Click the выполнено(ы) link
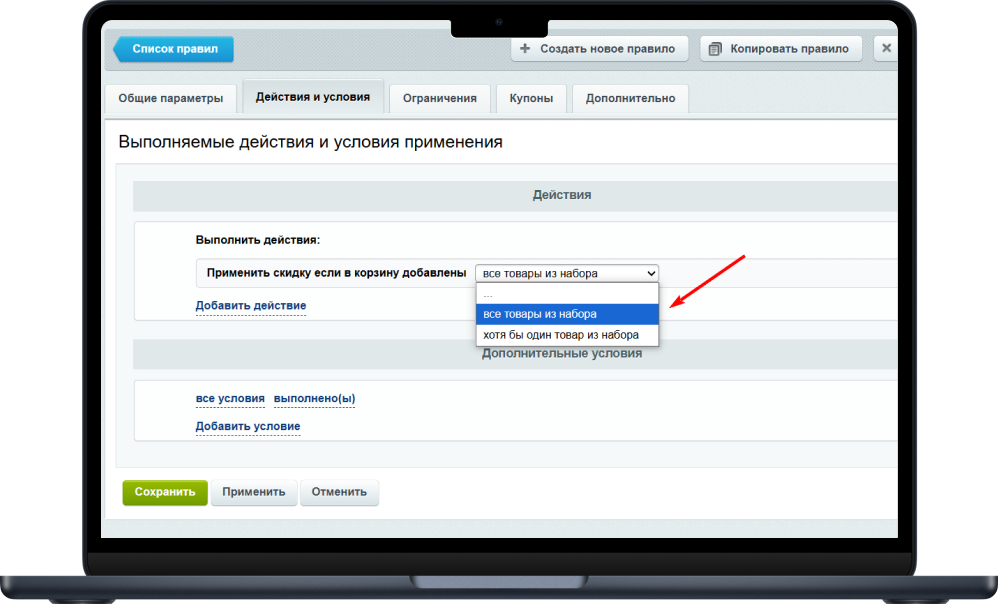 pyautogui.click(x=314, y=398)
